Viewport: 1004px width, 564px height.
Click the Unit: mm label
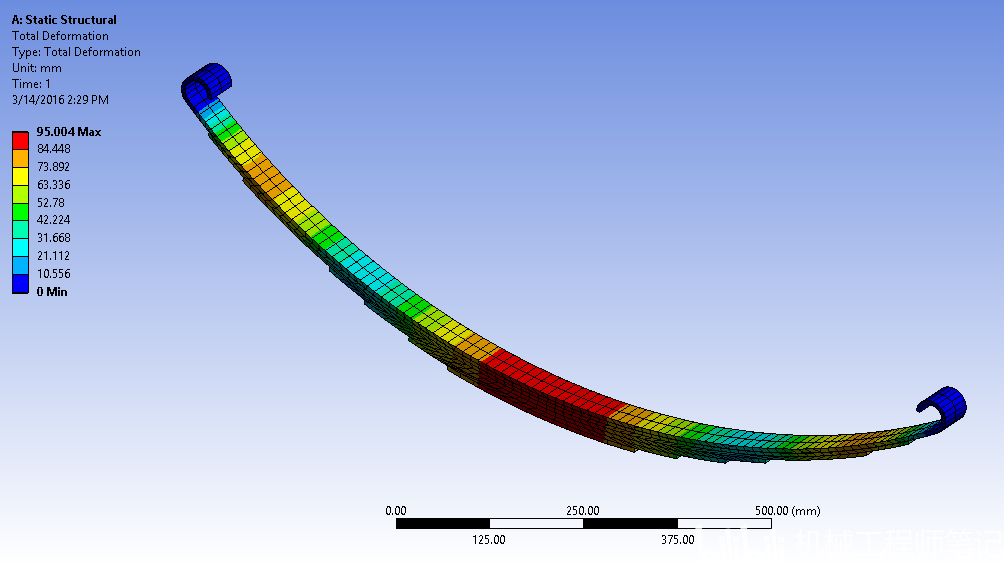coord(36,68)
